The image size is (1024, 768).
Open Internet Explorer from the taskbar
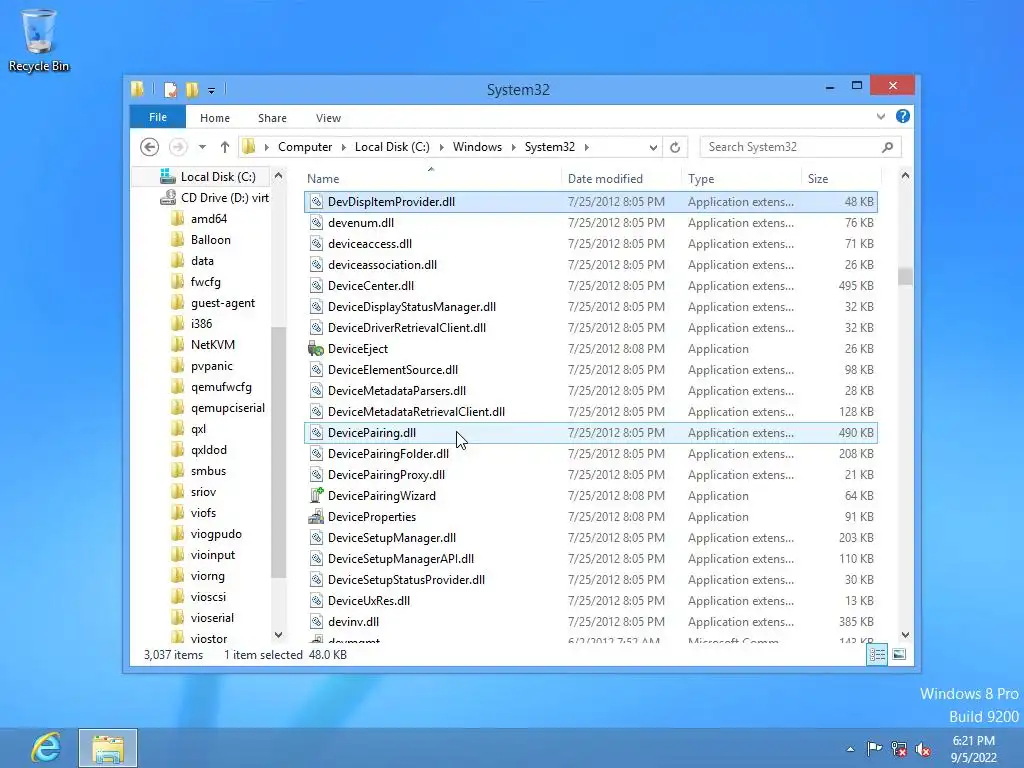[46, 748]
